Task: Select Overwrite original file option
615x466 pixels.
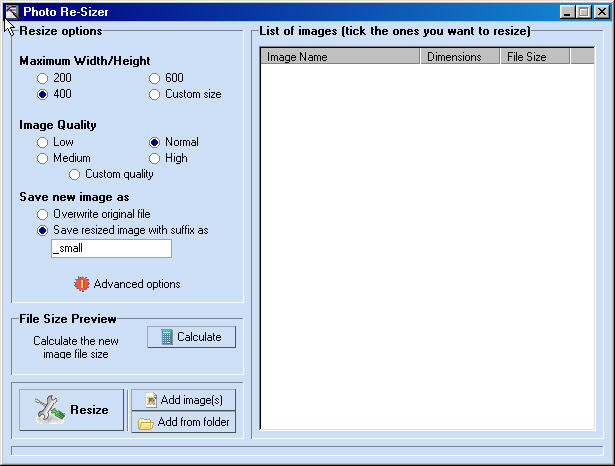Action: (x=43, y=214)
